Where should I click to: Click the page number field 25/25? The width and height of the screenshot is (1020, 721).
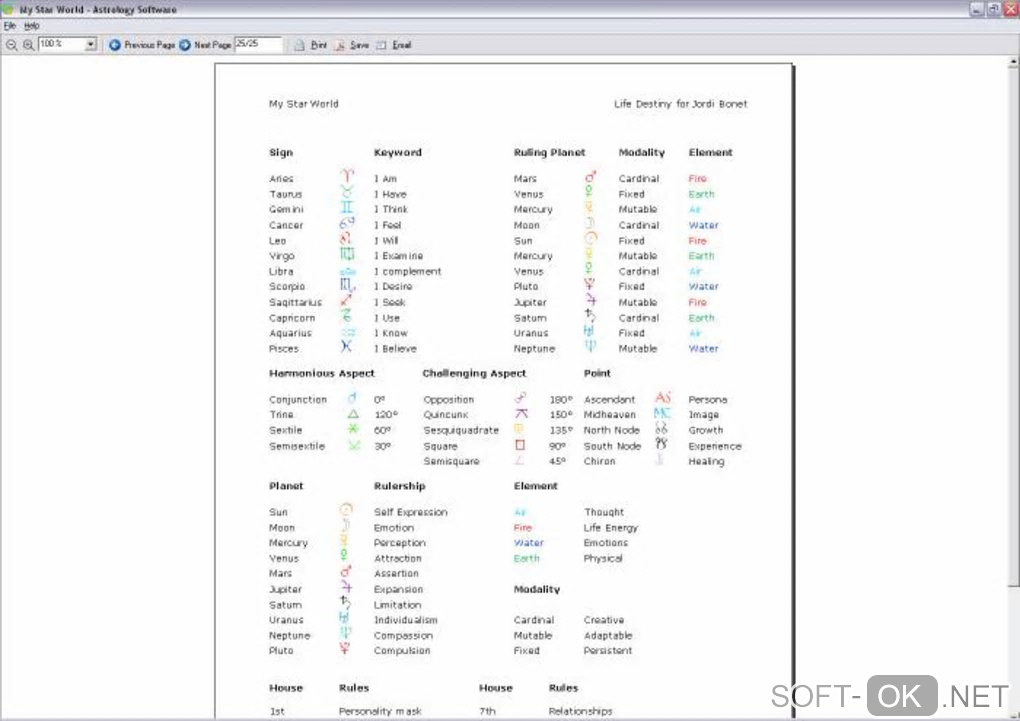point(258,44)
